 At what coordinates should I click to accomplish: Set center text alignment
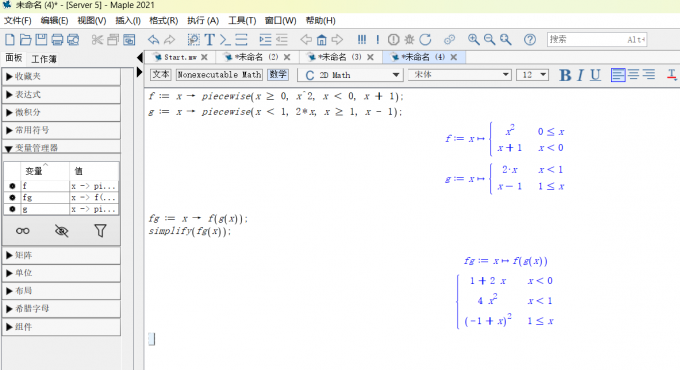633,75
